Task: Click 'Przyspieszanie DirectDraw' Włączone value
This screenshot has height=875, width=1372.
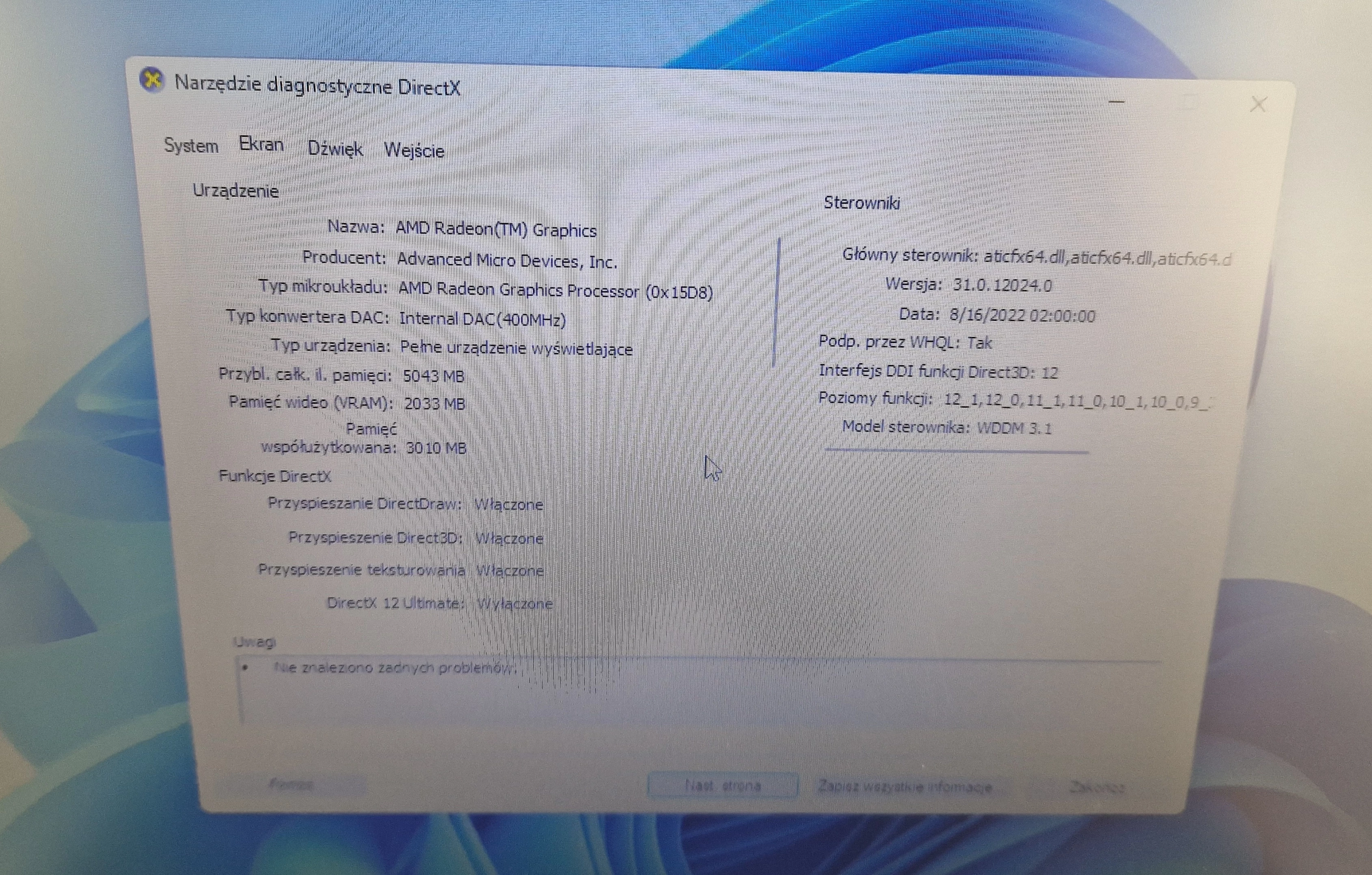Action: [x=509, y=504]
